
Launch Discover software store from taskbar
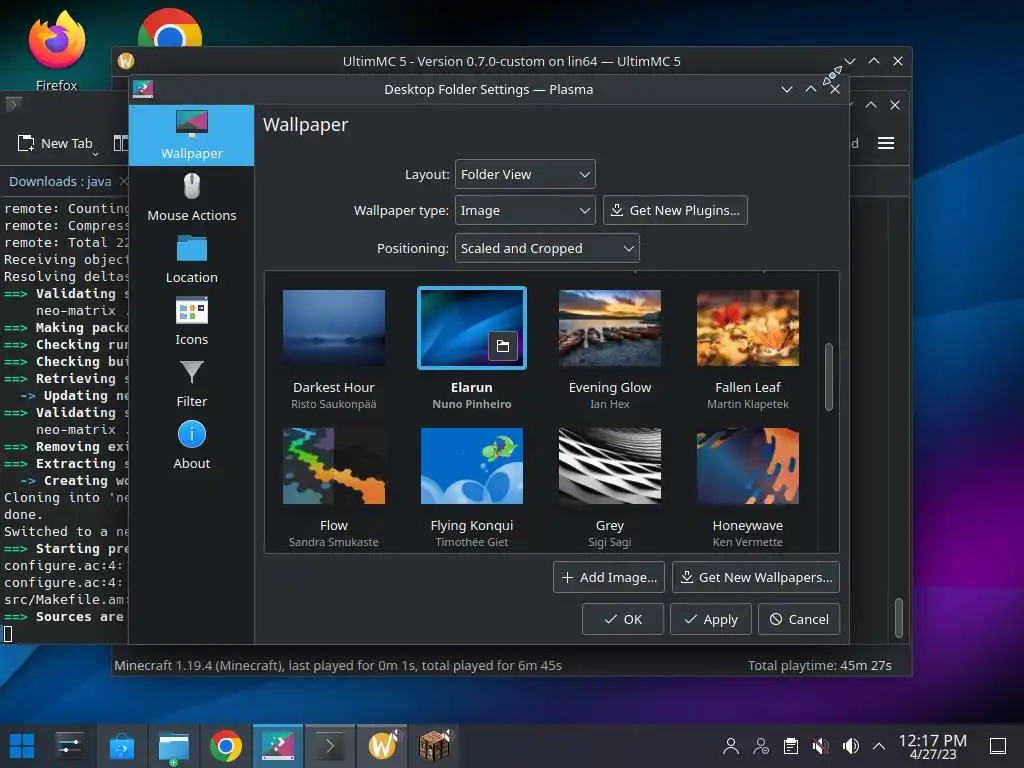tap(121, 746)
